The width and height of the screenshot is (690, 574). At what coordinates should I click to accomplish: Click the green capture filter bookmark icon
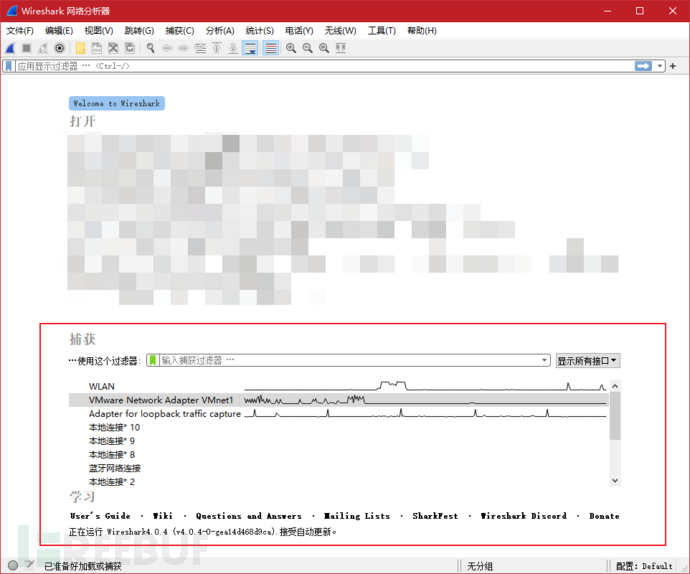click(153, 361)
